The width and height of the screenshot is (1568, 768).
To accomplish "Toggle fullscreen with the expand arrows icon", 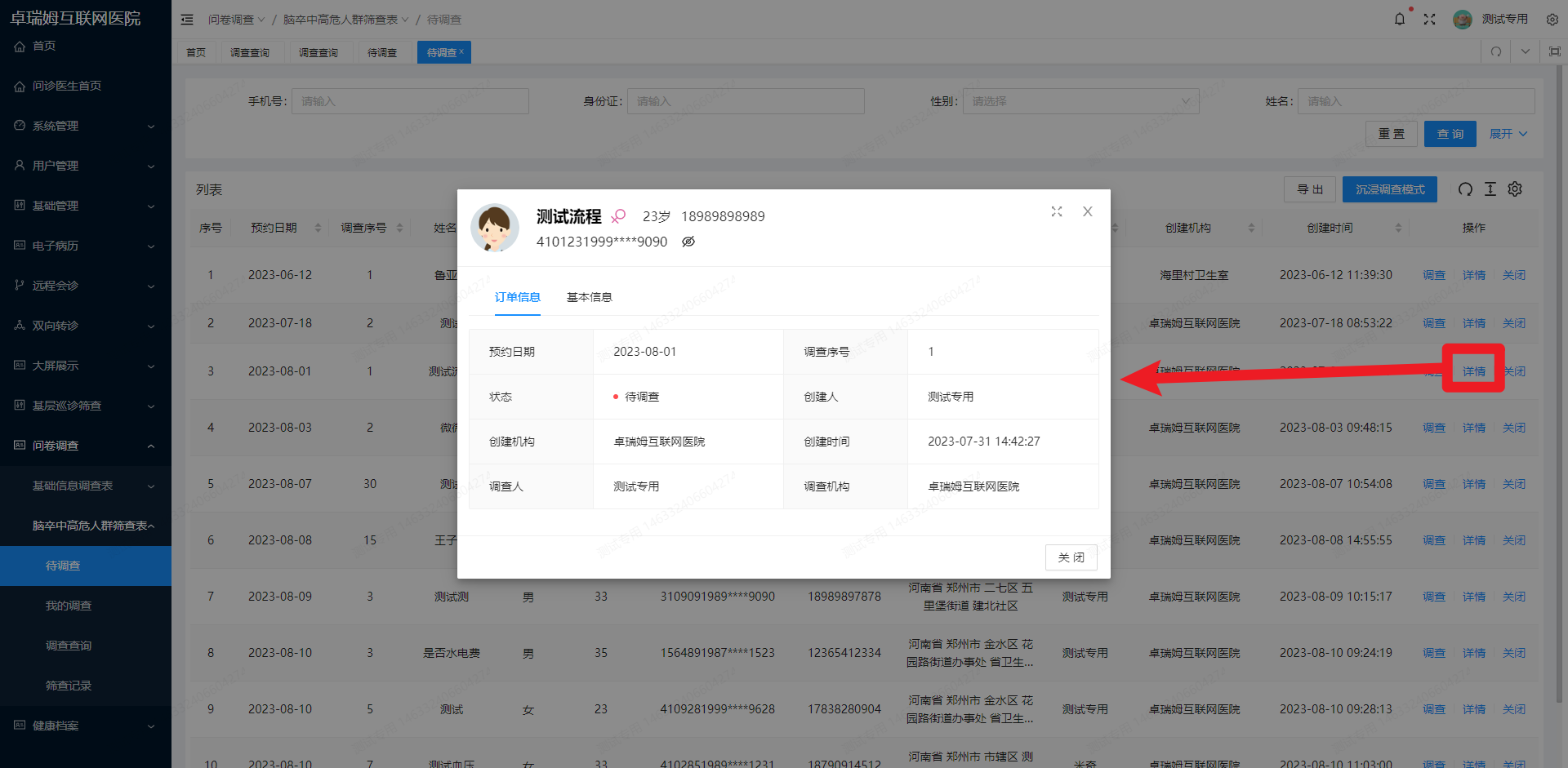I will (1430, 18).
